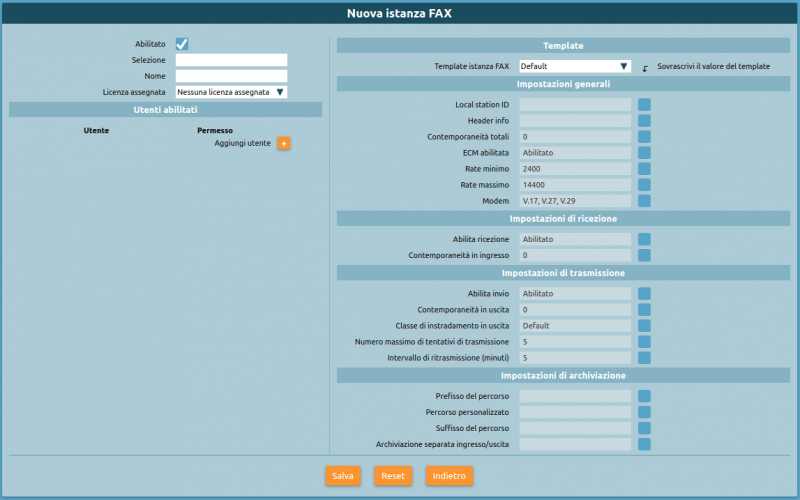Toggle override box for Modem
Image resolution: width=800 pixels, height=500 pixels.
(645, 201)
